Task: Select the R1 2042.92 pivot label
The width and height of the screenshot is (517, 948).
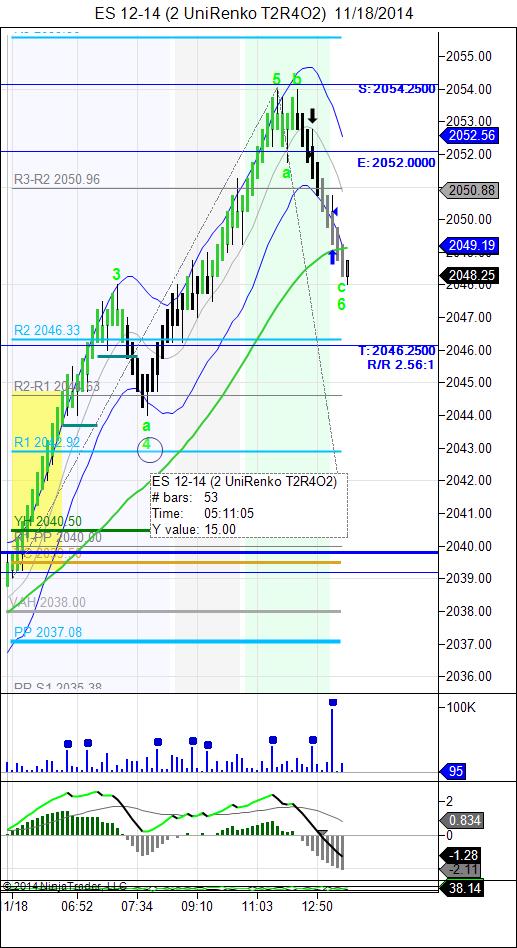Action: coord(47,443)
